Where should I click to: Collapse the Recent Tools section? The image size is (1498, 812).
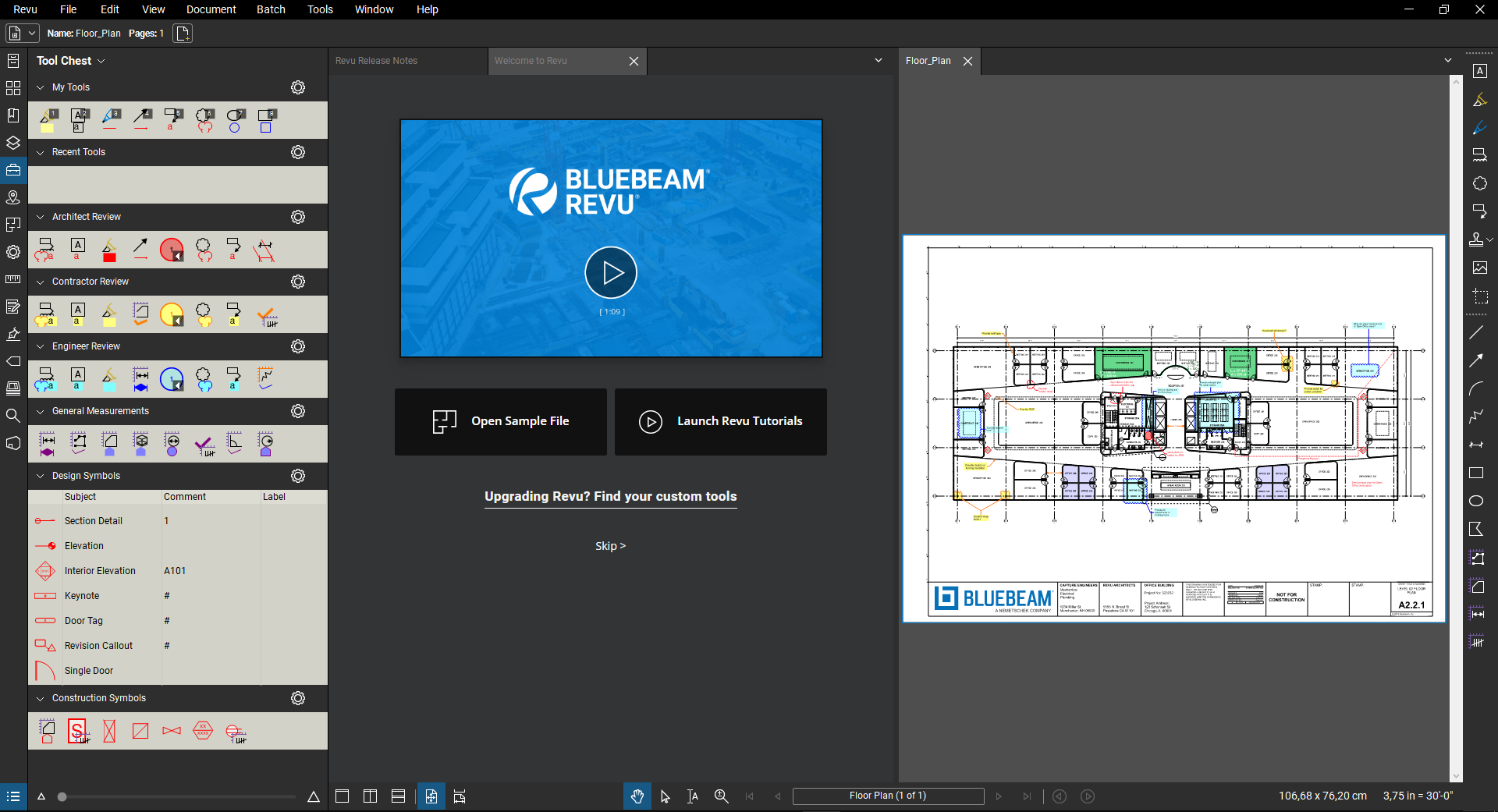click(41, 152)
